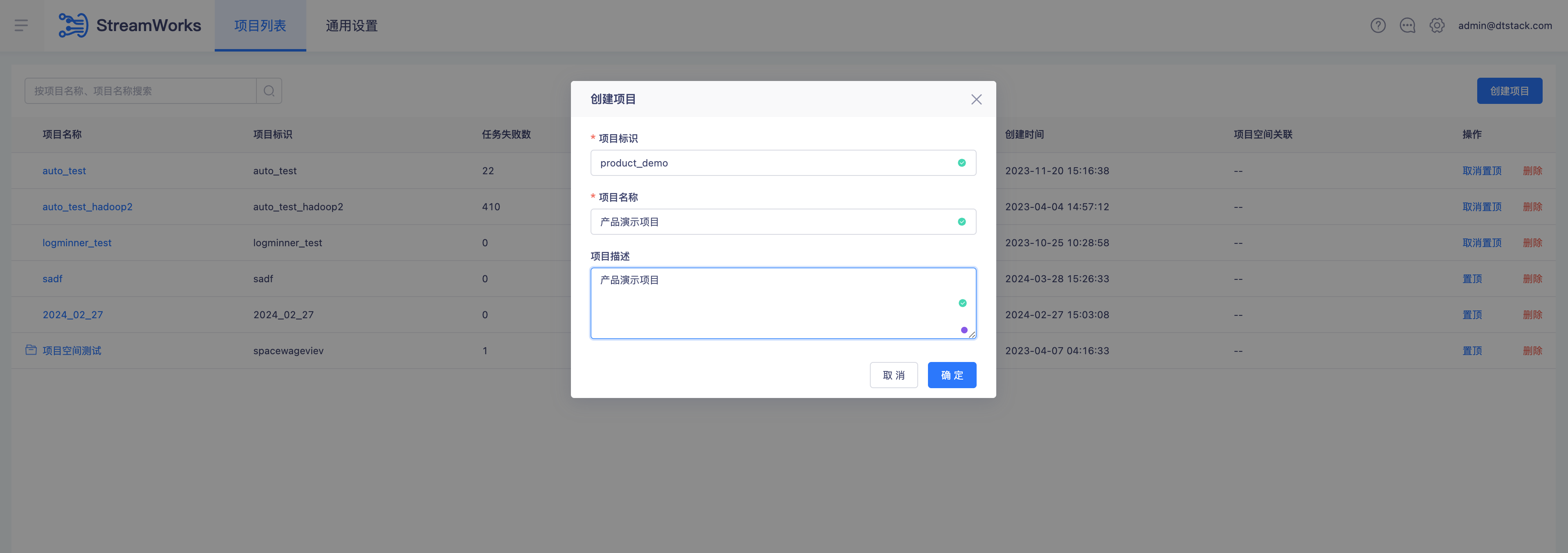Focus the 项目名称 input field
This screenshot has height=553, width=1568.
(x=783, y=222)
